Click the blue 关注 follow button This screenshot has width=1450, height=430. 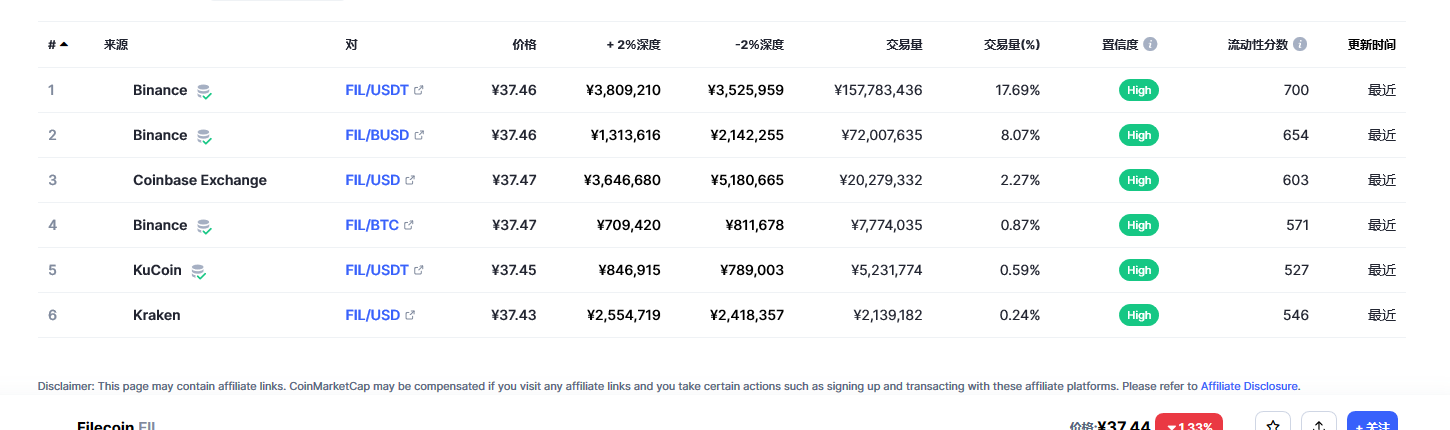(1372, 424)
